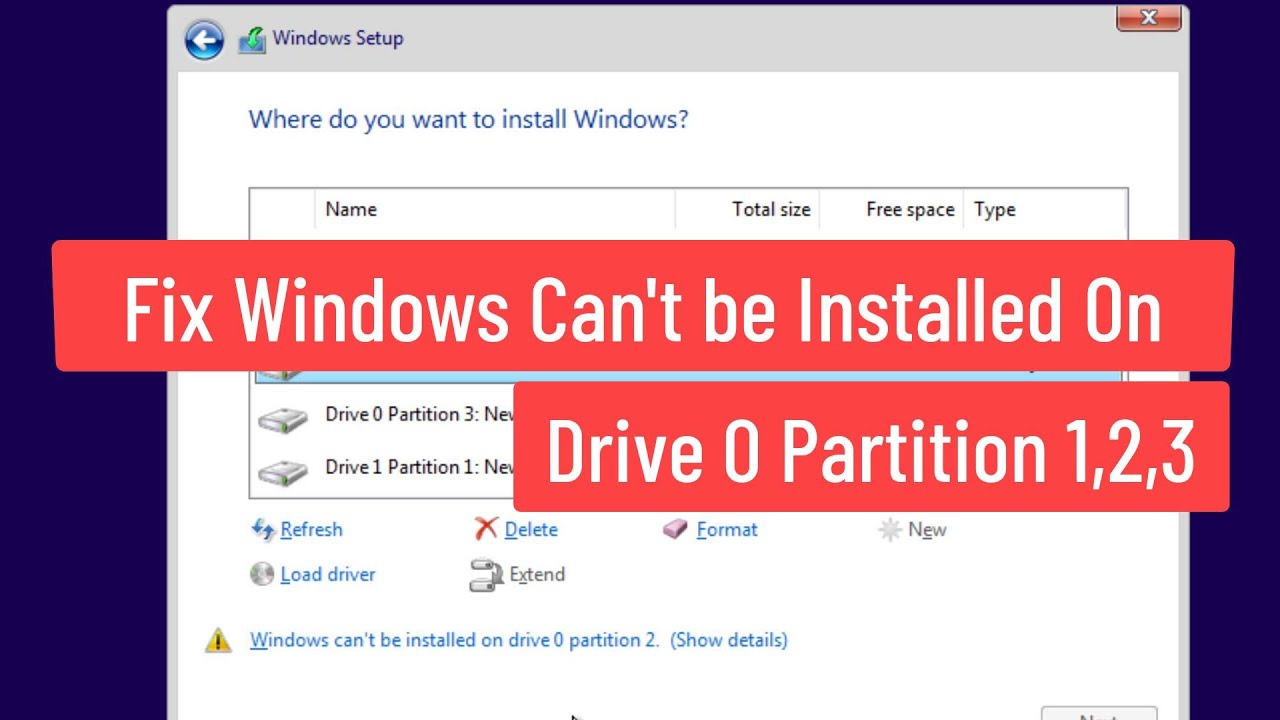Image resolution: width=1280 pixels, height=720 pixels.
Task: Click the Extend link
Action: click(x=537, y=574)
